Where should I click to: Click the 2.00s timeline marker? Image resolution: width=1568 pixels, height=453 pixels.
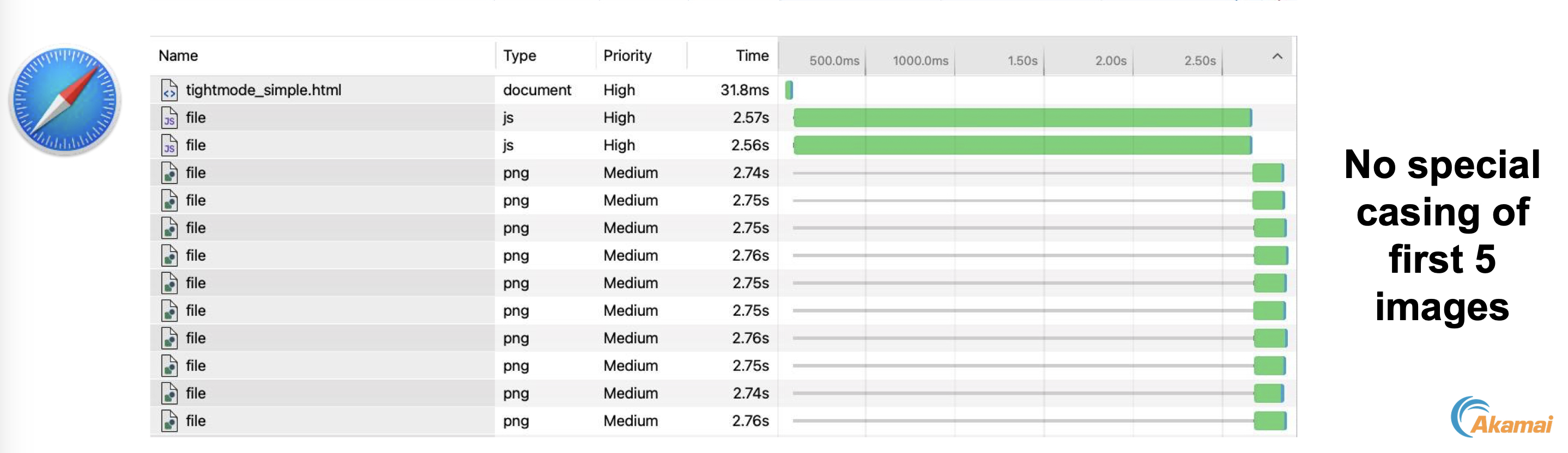[x=1110, y=61]
